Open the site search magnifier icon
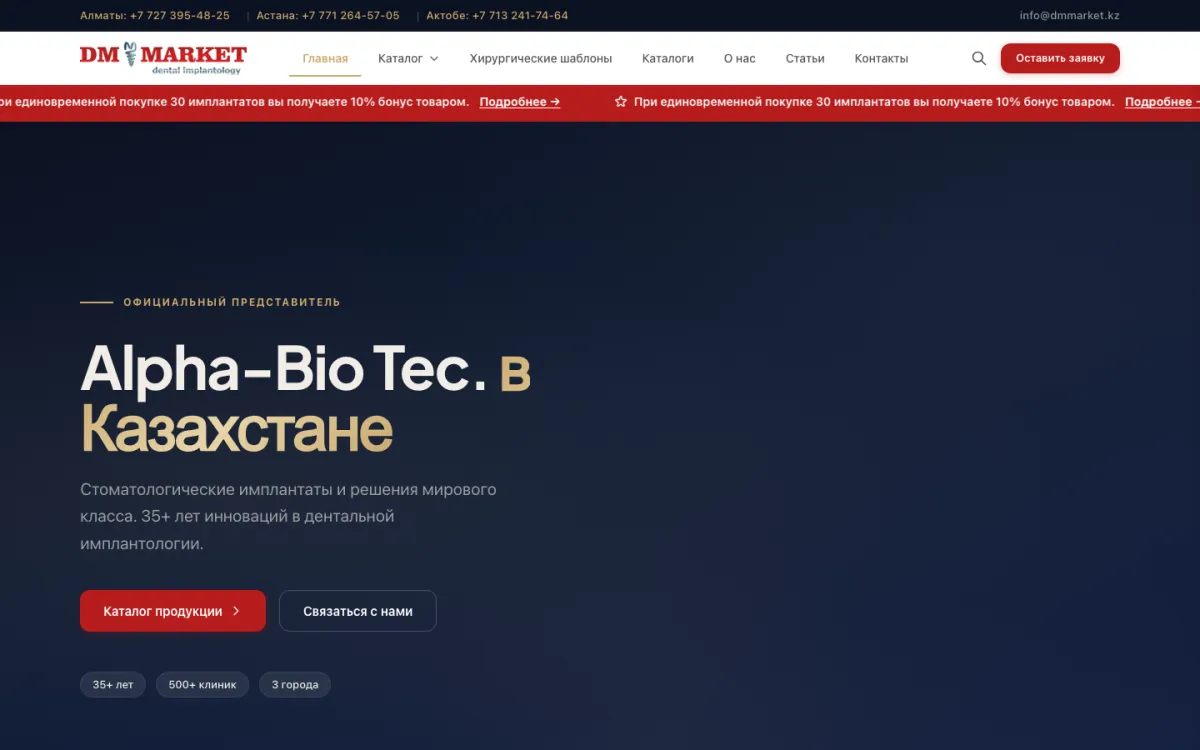Screen dimensions: 1200x750 (x=979, y=58)
